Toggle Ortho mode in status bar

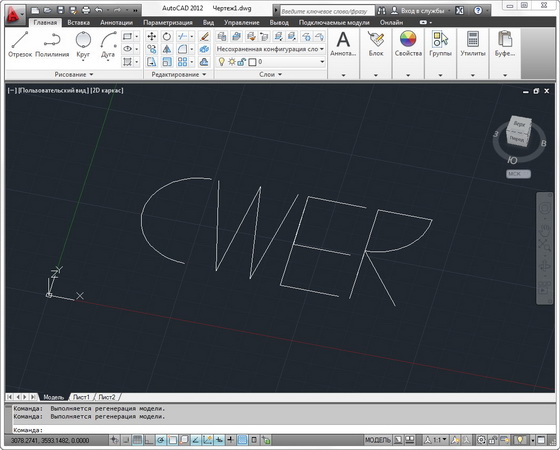pos(149,440)
